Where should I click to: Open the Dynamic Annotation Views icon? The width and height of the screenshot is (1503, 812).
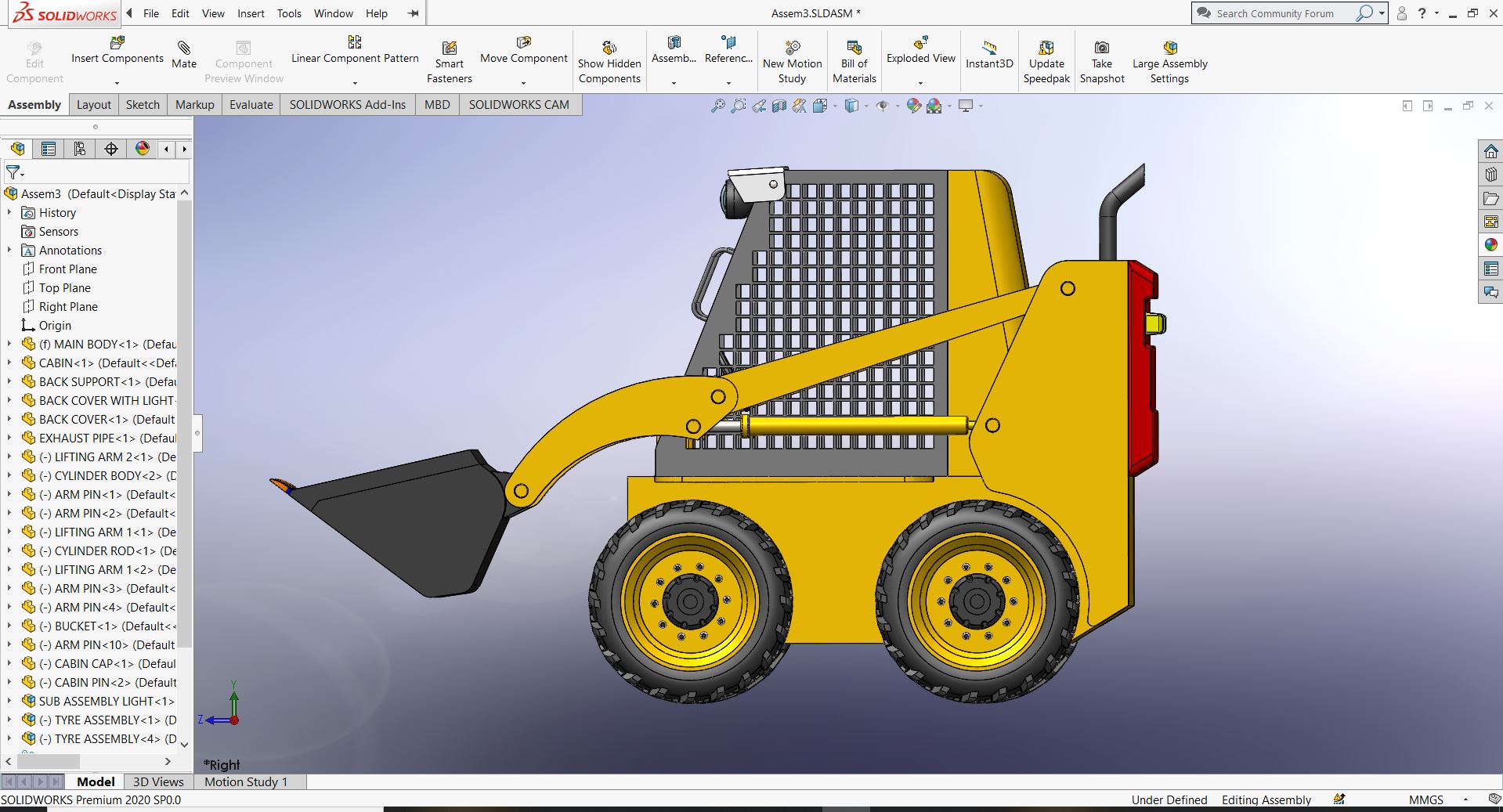click(800, 106)
